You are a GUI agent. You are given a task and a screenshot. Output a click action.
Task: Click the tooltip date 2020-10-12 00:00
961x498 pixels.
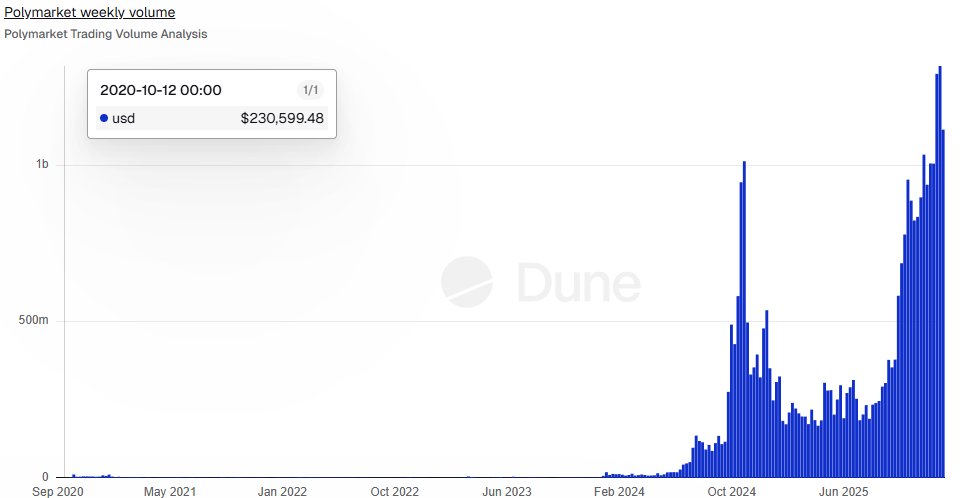tap(161, 90)
